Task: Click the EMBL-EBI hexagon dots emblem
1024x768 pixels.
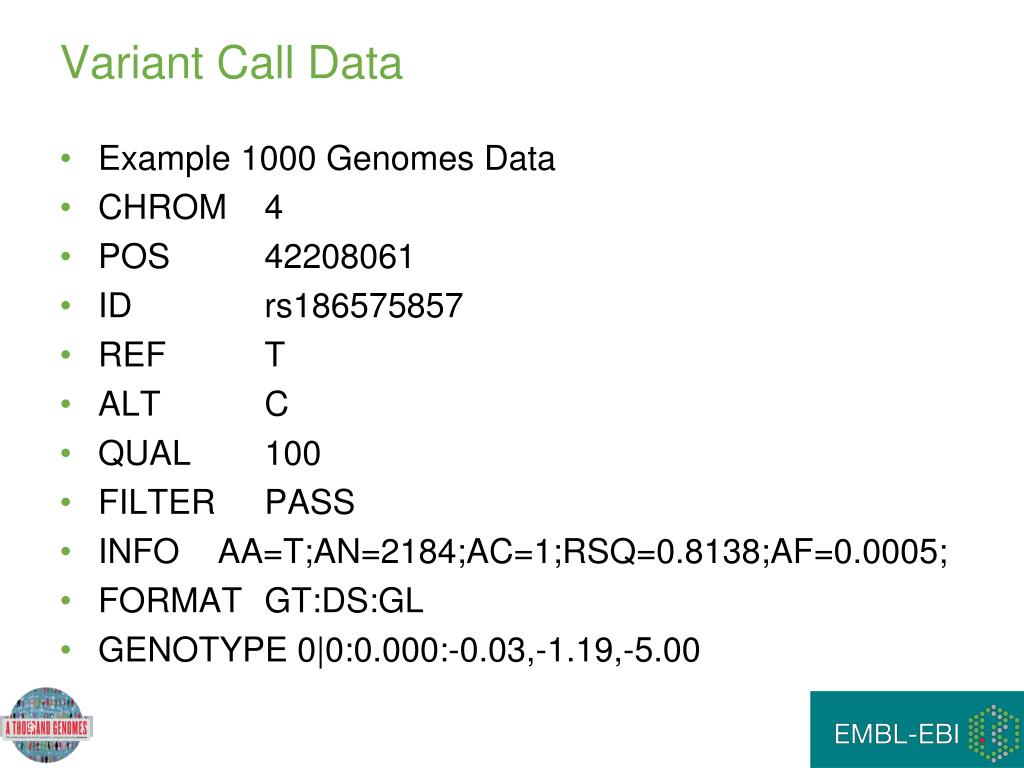Action: (993, 733)
